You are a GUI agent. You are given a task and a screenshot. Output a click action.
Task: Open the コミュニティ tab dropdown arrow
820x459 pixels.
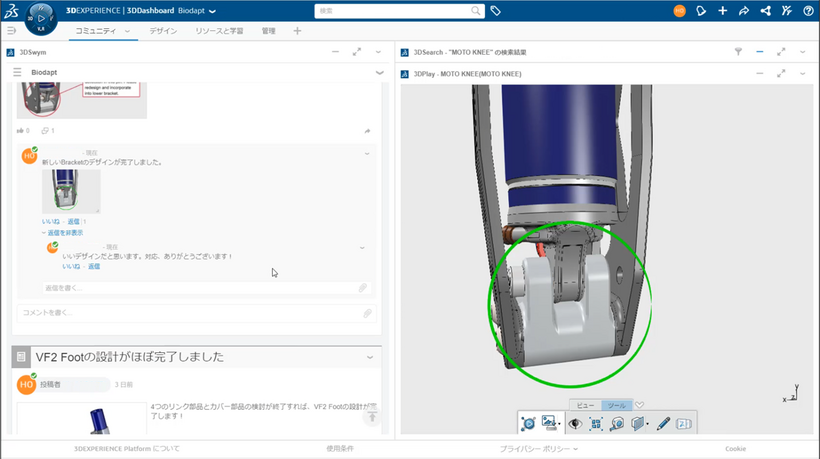127,31
